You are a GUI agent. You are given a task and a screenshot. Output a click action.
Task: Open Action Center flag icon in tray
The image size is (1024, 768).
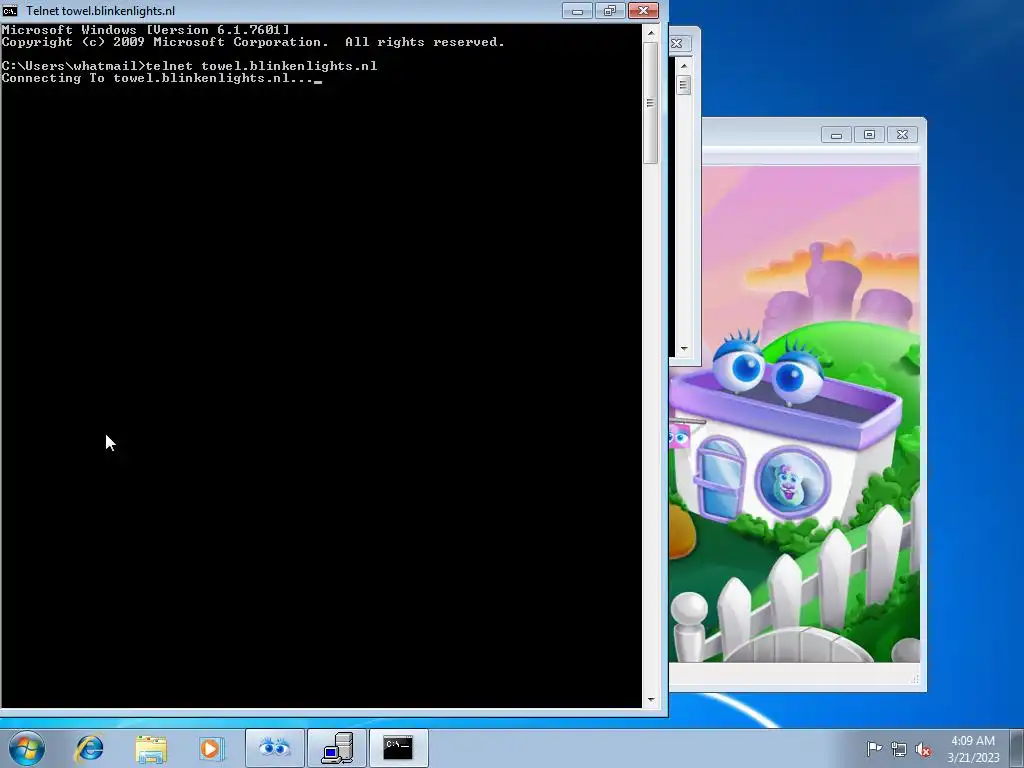tap(874, 748)
